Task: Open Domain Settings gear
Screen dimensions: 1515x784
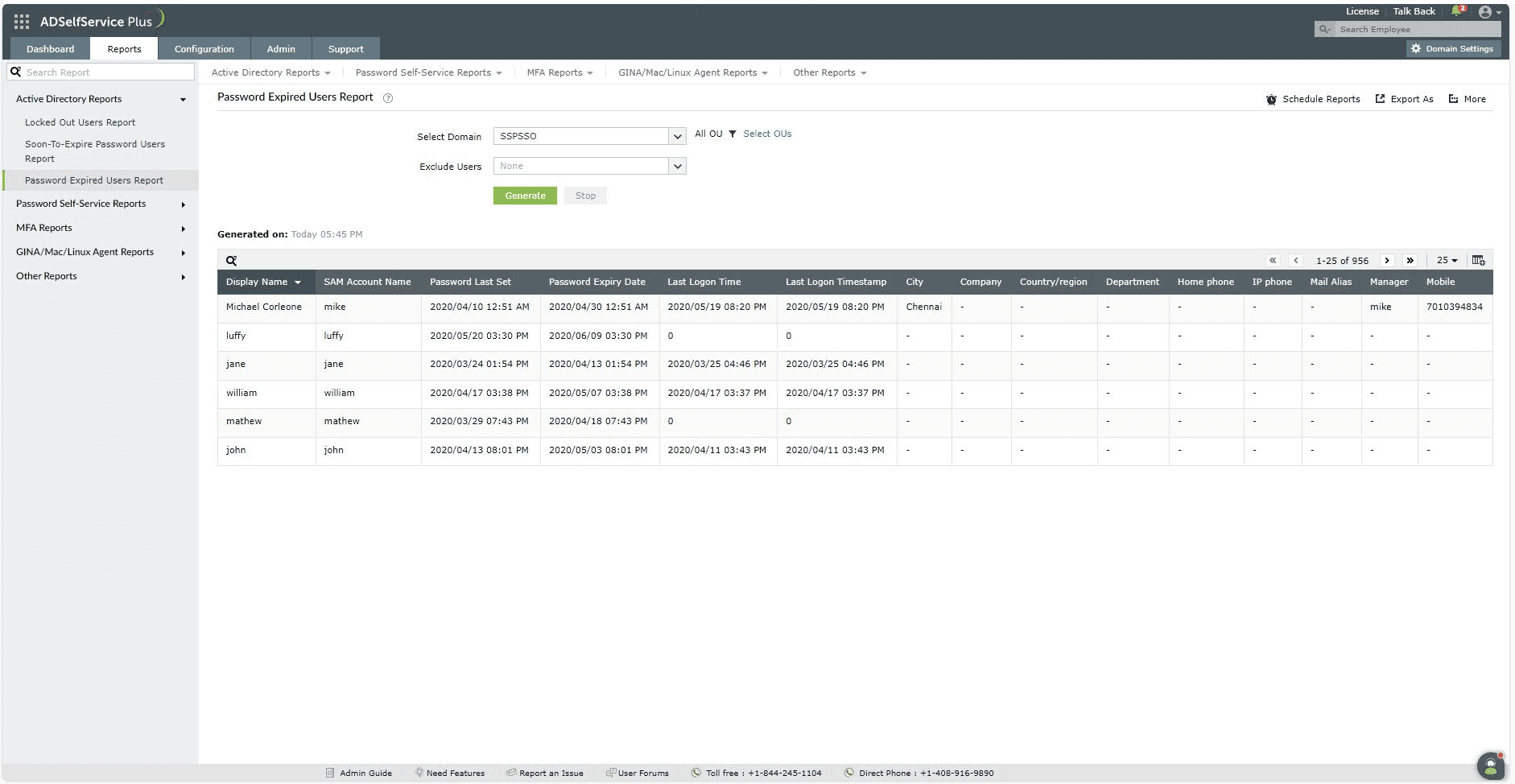Action: (1417, 48)
